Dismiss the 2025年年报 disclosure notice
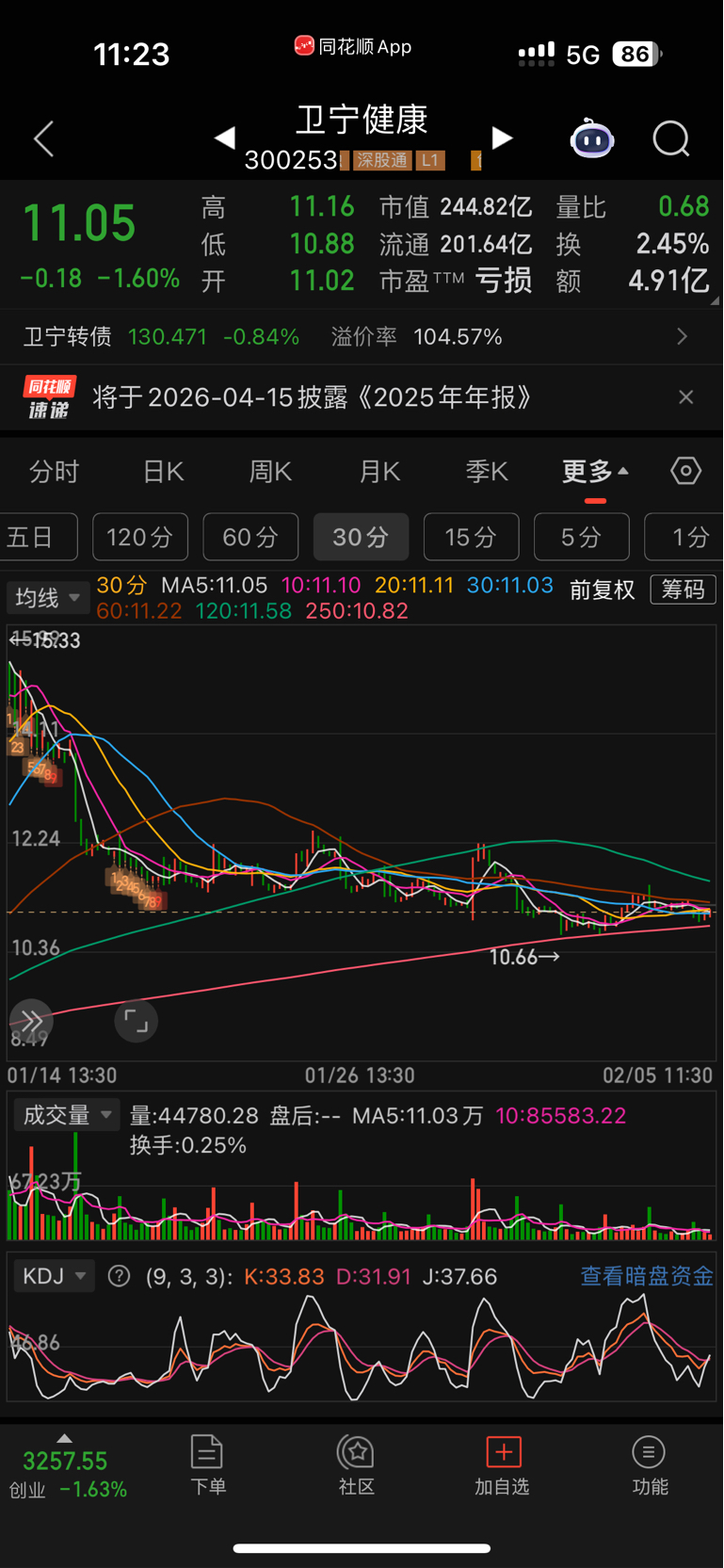Image resolution: width=724 pixels, height=1568 pixels. tap(686, 397)
